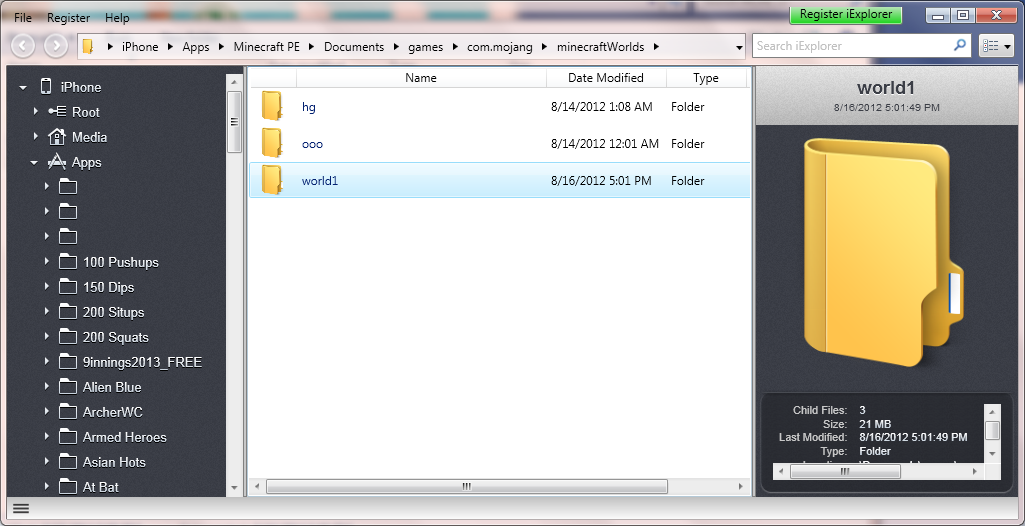Click the ooo folder icon

point(272,143)
